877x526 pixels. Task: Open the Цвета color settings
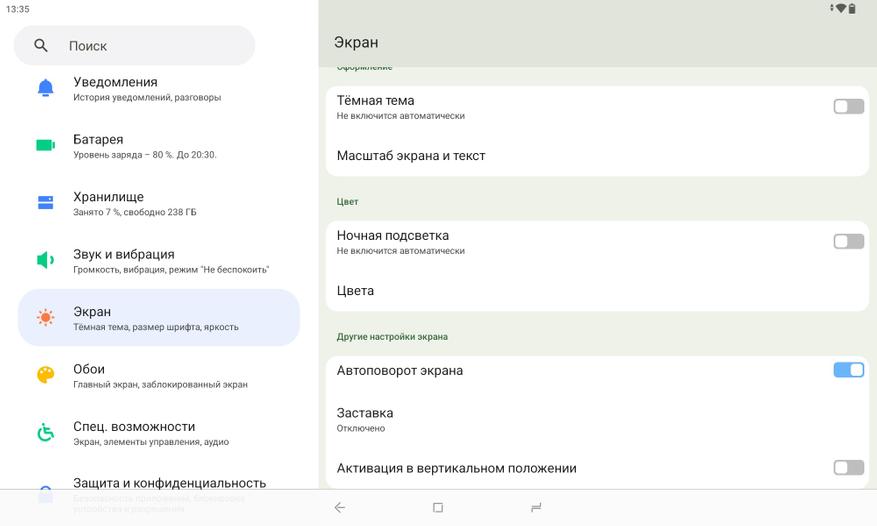(x=356, y=291)
